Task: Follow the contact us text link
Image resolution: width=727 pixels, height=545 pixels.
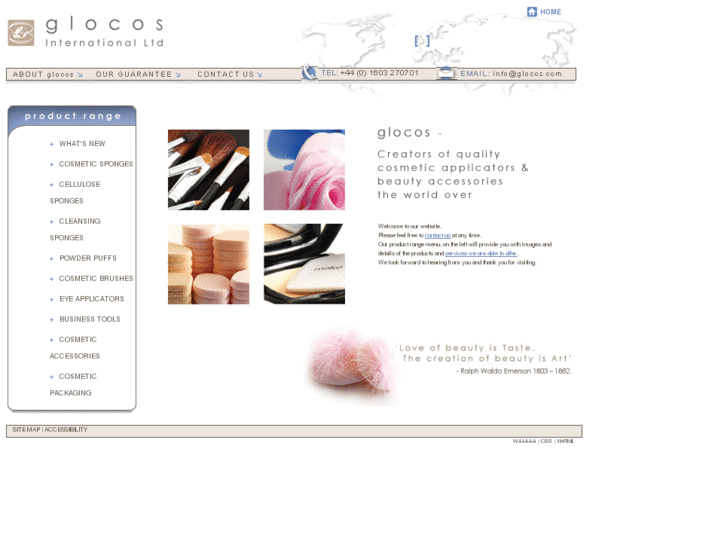Action: point(438,236)
